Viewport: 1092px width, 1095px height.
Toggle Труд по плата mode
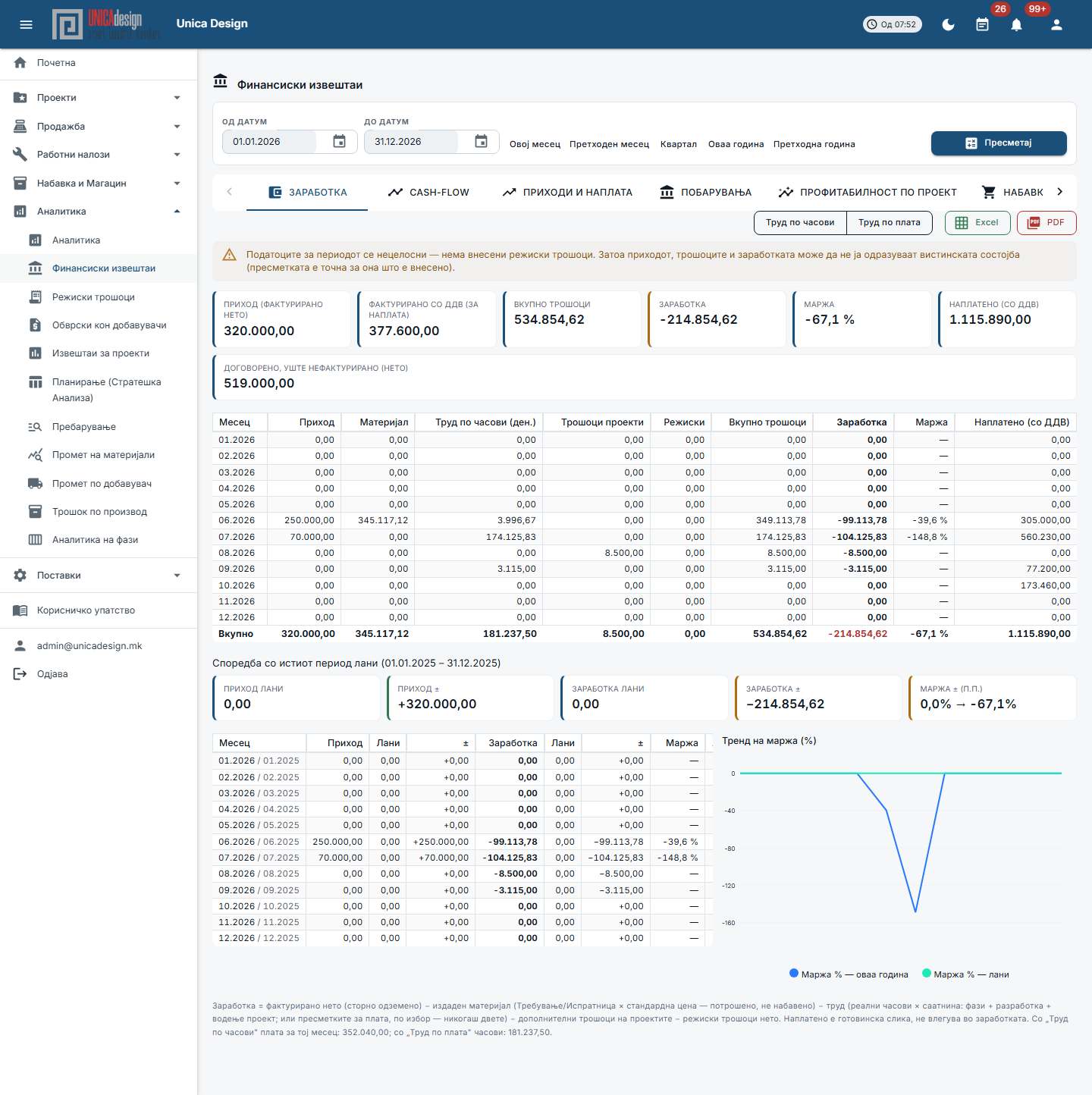coord(890,223)
